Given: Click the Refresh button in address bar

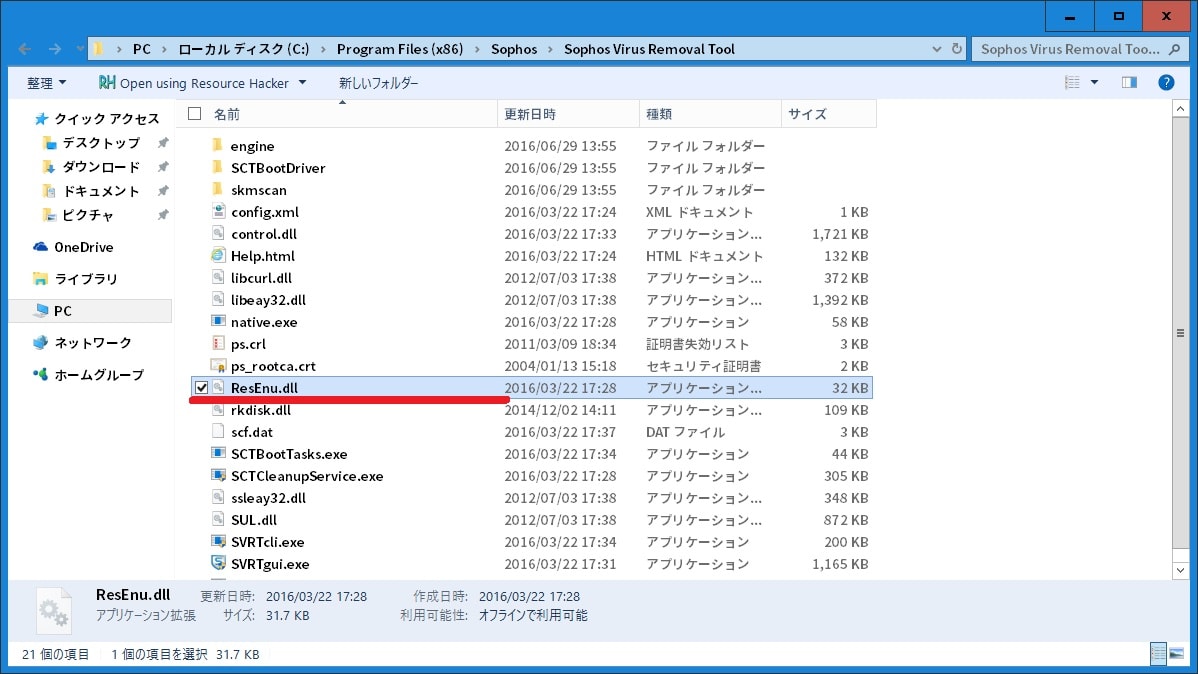Looking at the screenshot, I should [x=957, y=49].
